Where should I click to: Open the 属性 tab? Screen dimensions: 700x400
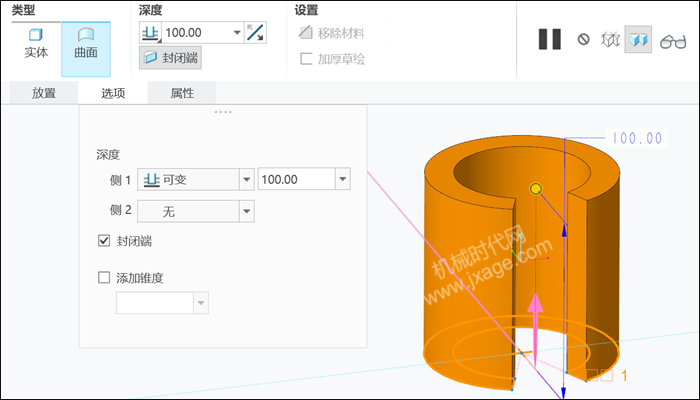[x=182, y=93]
